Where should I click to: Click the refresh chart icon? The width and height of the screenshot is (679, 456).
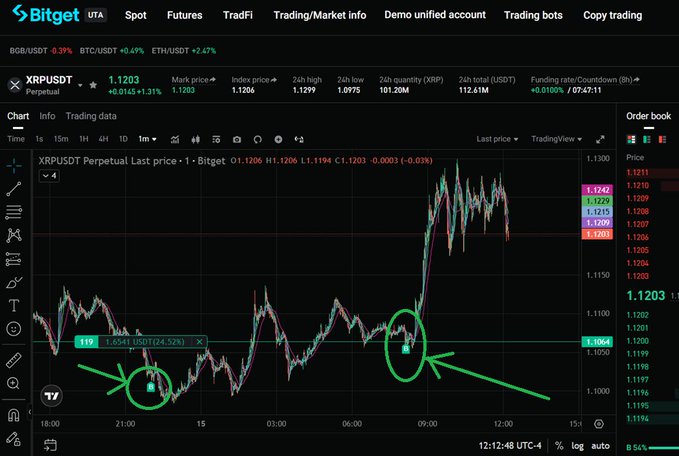click(258, 139)
